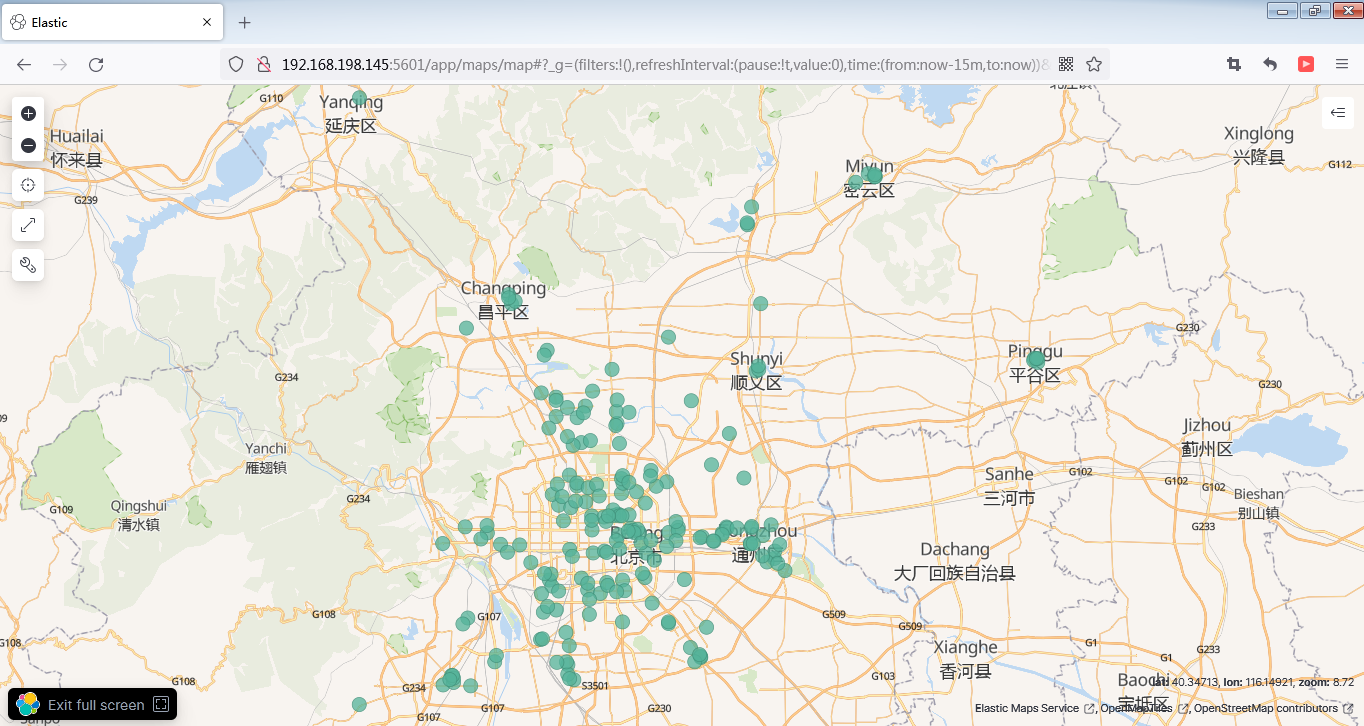View insecure connection lock details
This screenshot has width=1364, height=726.
264,64
